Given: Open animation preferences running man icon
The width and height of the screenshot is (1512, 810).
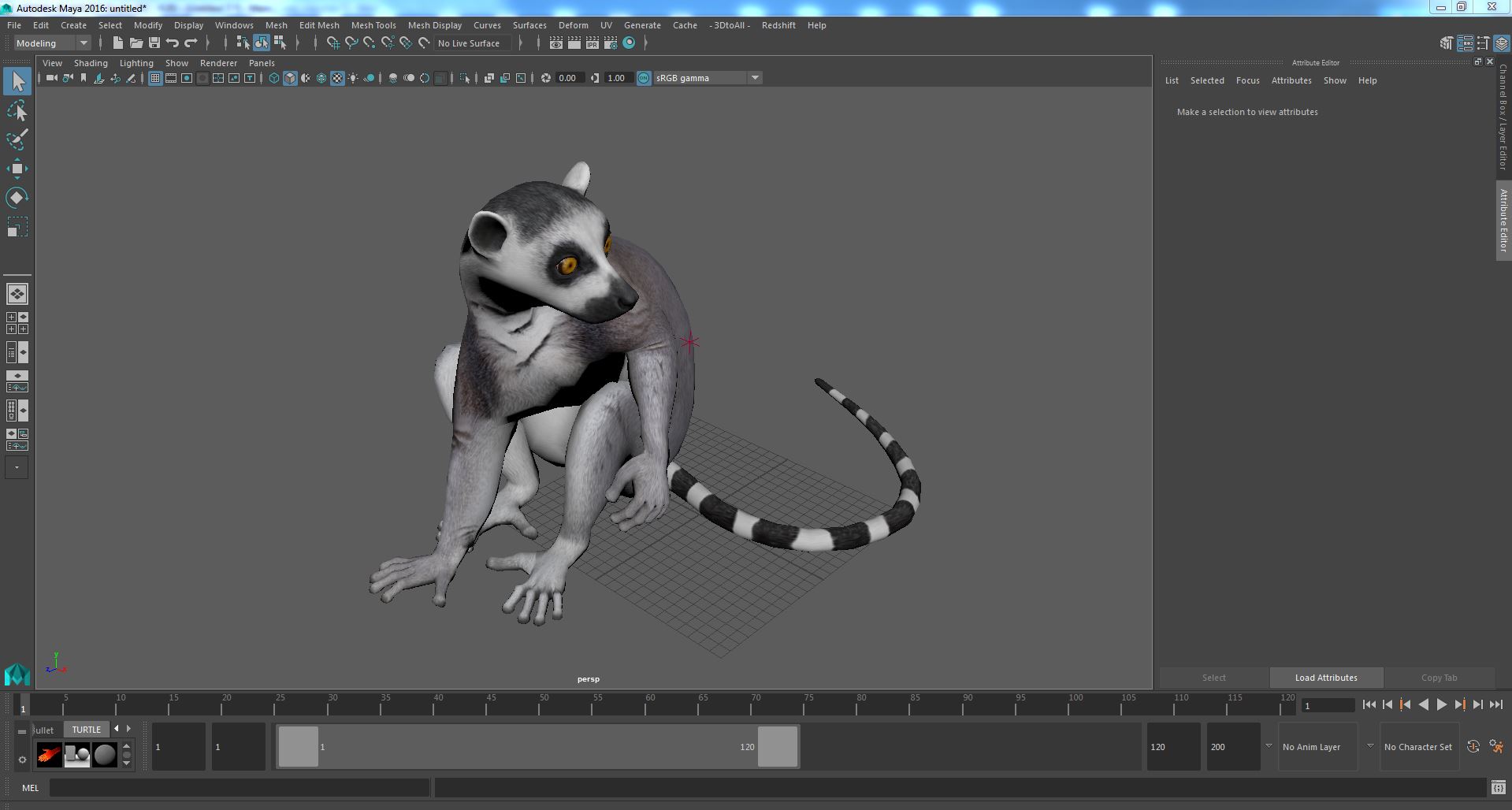Looking at the screenshot, I should (1496, 746).
